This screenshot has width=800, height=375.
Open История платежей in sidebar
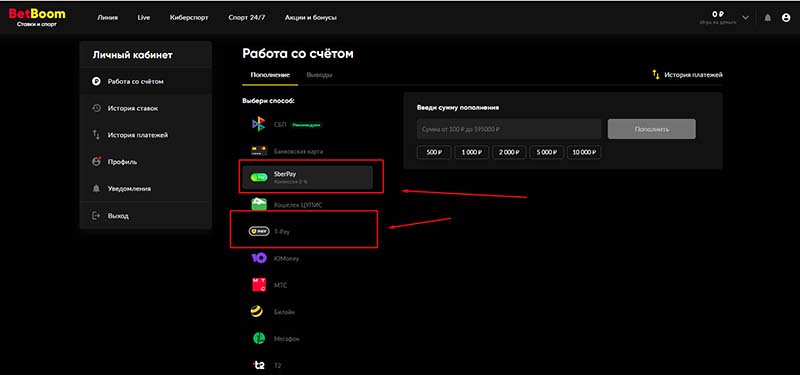145,135
